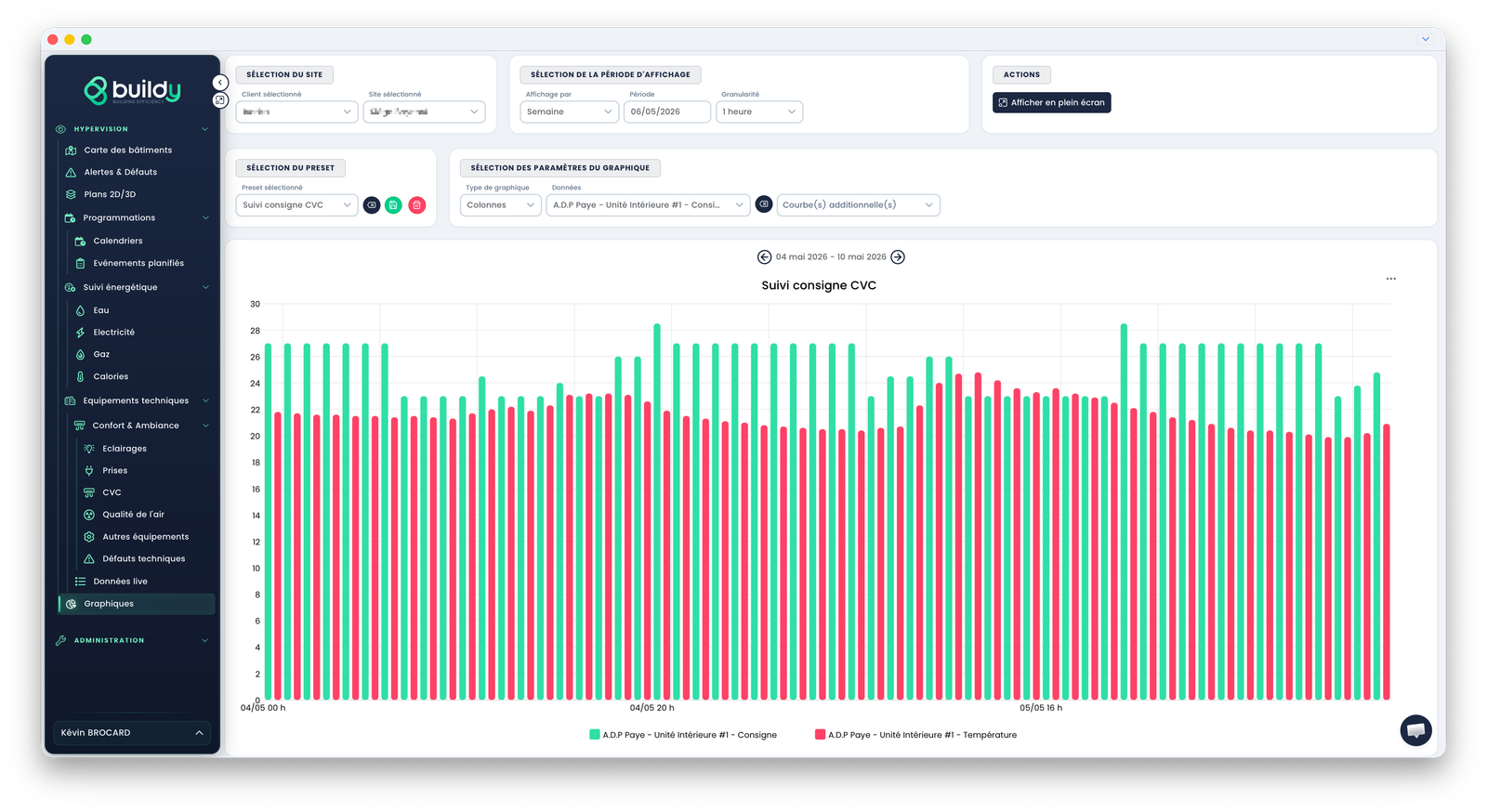Go to next week with right arrow
The width and height of the screenshot is (1487, 812).
[898, 257]
